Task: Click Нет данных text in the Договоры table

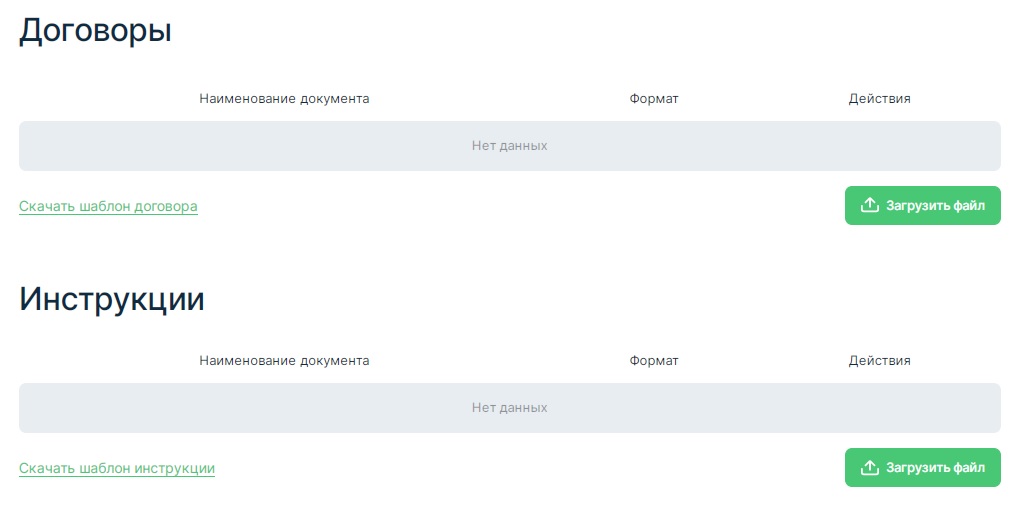Action: 509,146
